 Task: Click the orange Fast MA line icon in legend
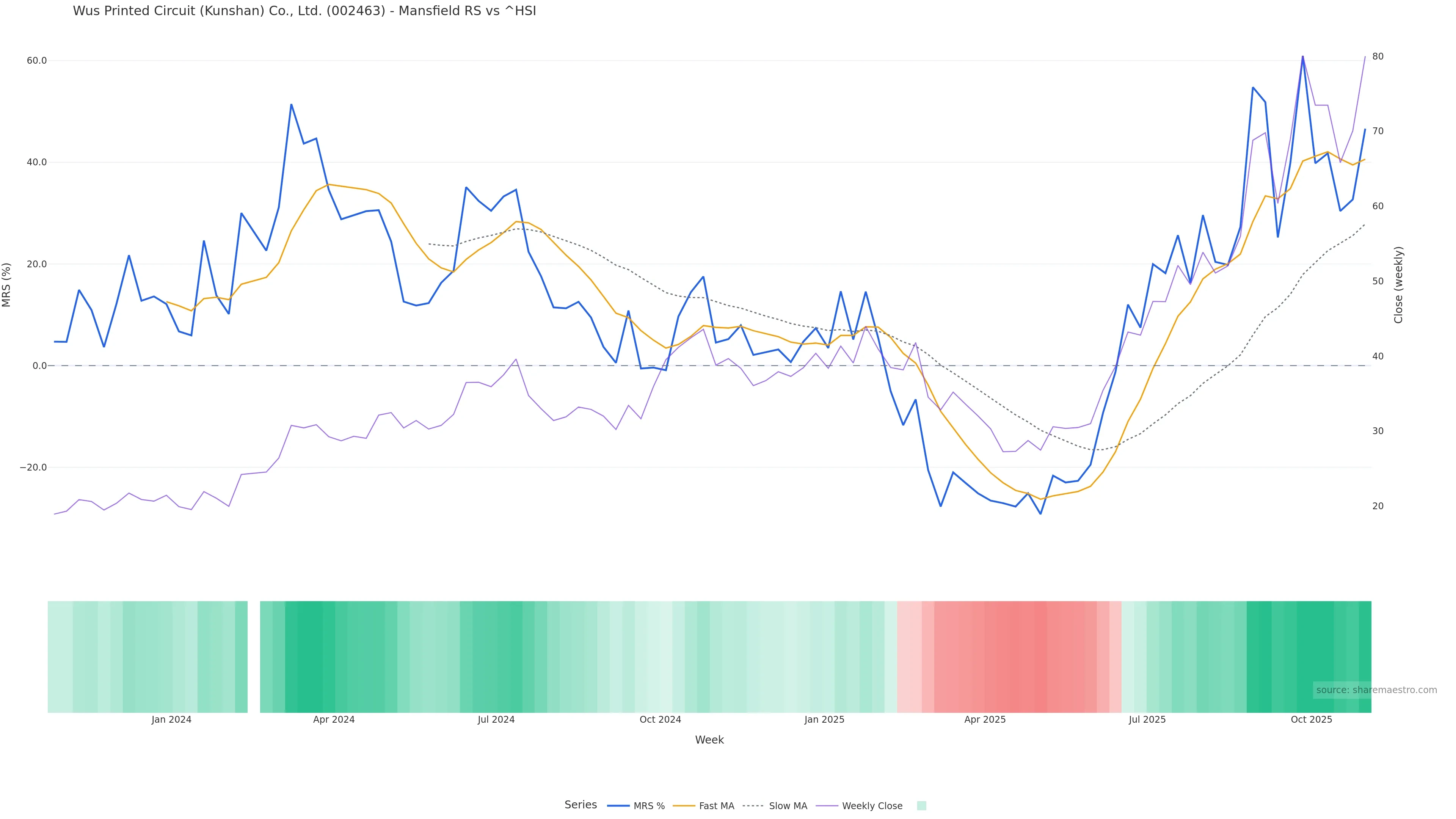coord(684,806)
